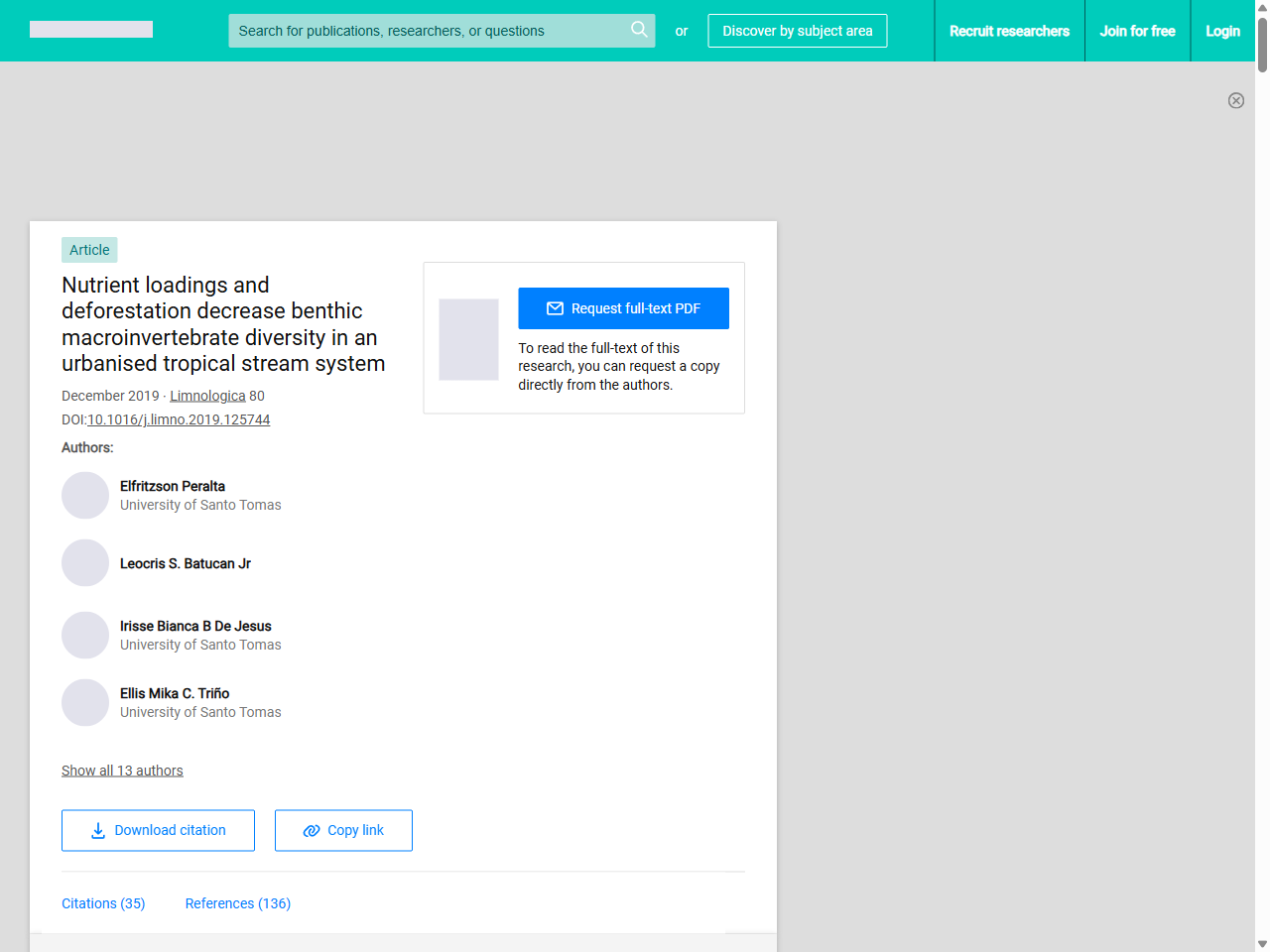Click the Request full-text PDF button
The image size is (1270, 952).
623,307
